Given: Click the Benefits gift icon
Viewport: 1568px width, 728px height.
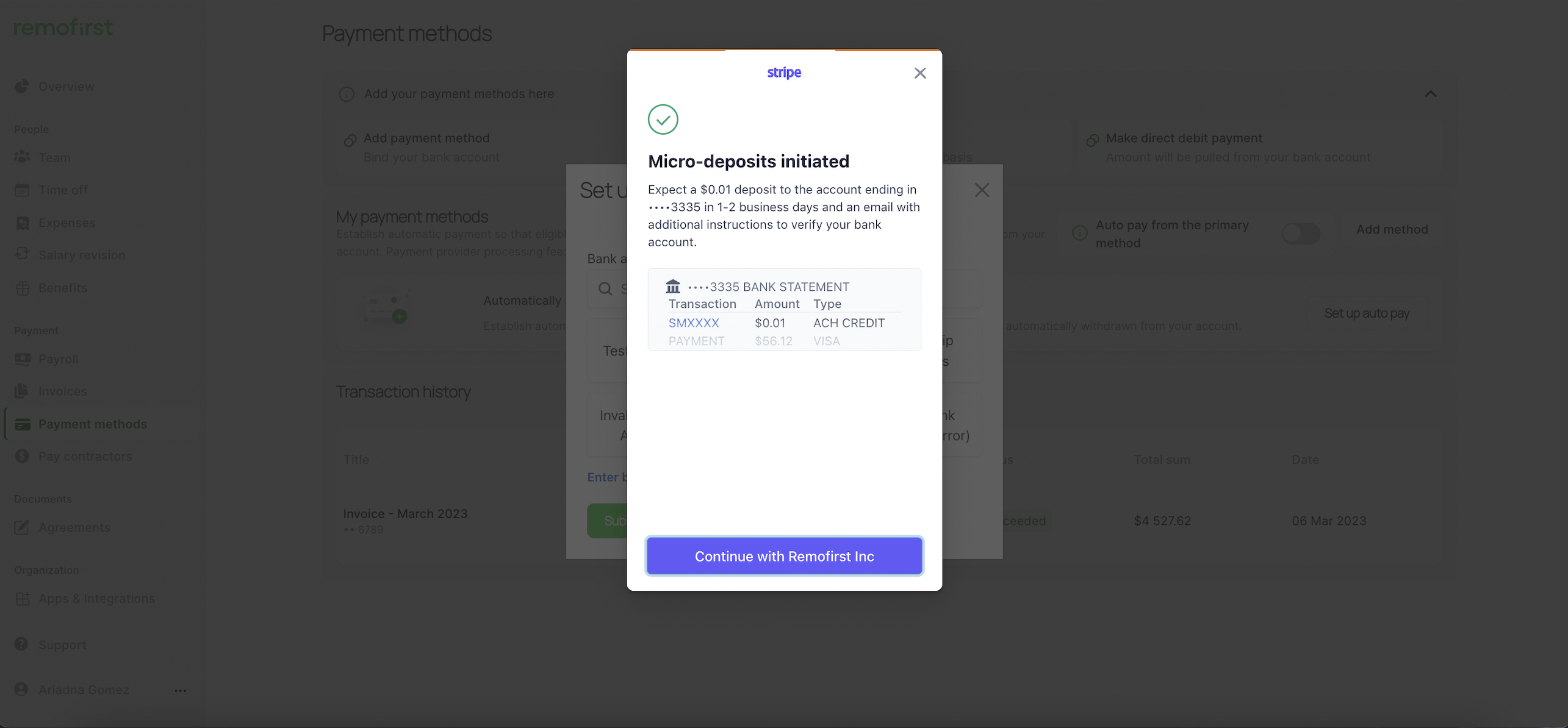Looking at the screenshot, I should [23, 288].
